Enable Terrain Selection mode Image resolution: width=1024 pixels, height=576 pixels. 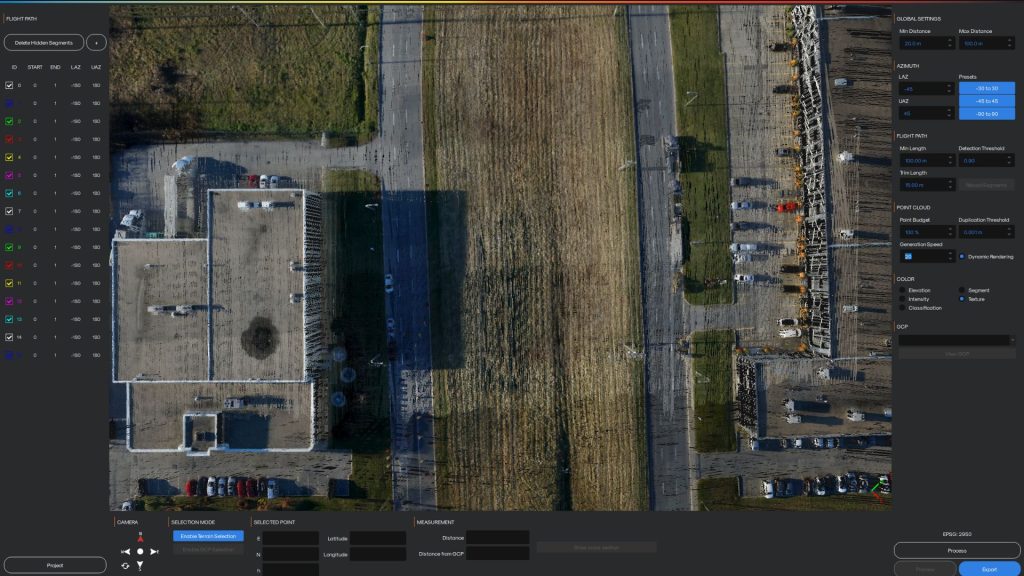[x=207, y=537]
